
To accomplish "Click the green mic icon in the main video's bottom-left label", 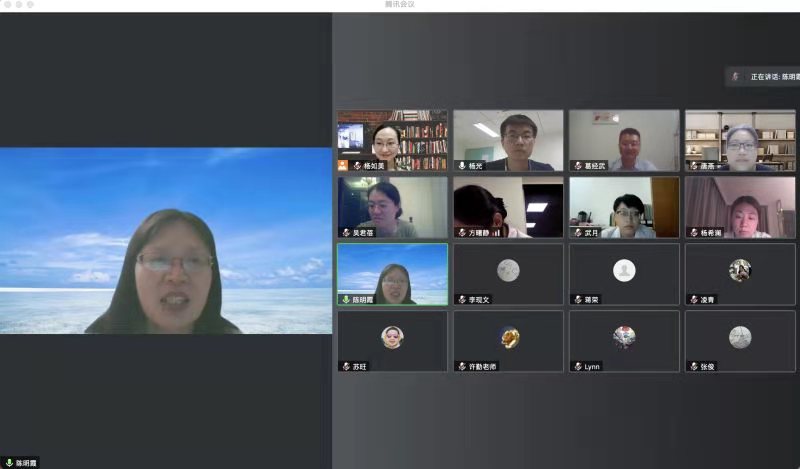I will [9, 463].
